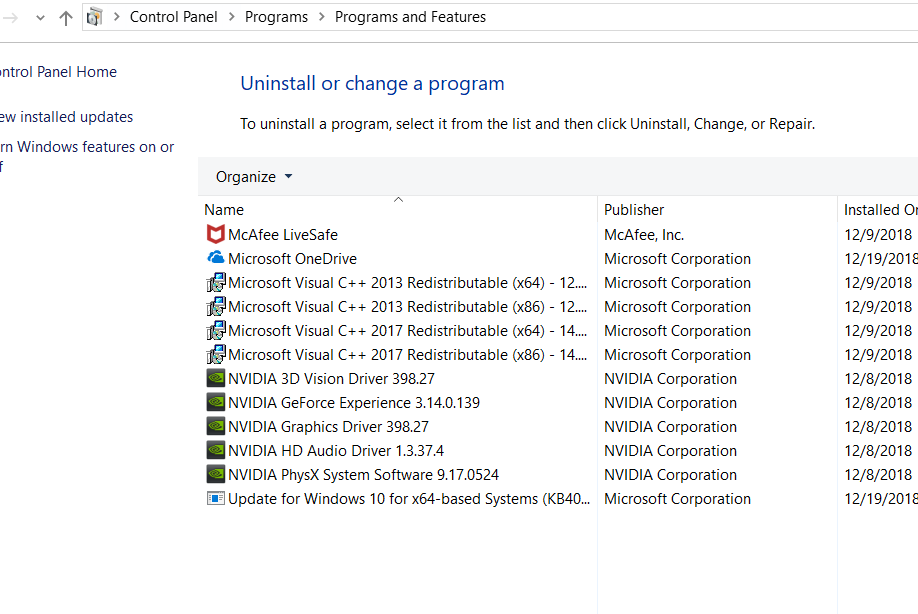Screen dimensions: 918x614
Task: Select Microsoft OneDrive program name
Action: [292, 259]
